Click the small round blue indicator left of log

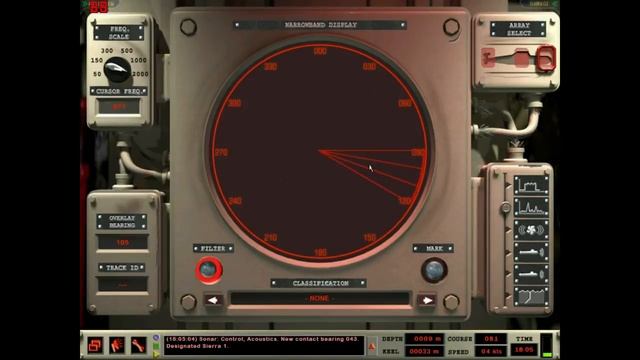(x=156, y=338)
